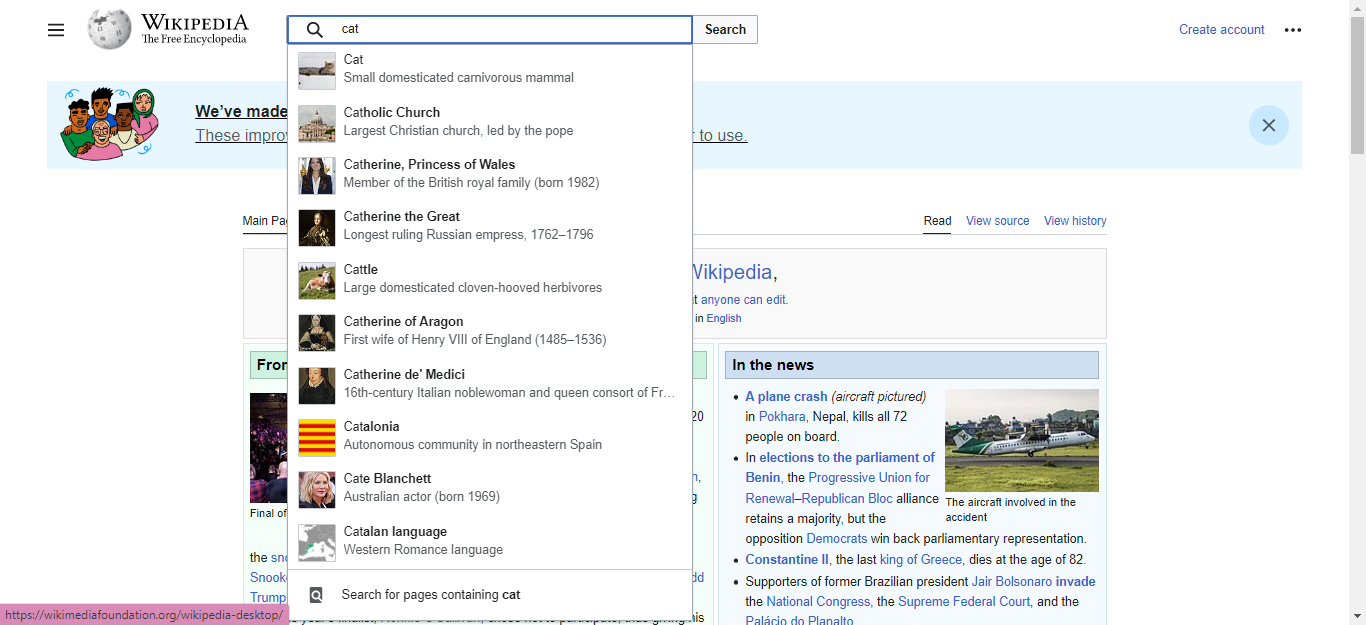Screen dimensions: 1366x625
Task: Choose the Catholic Church suggestion
Action: pyautogui.click(x=391, y=113)
